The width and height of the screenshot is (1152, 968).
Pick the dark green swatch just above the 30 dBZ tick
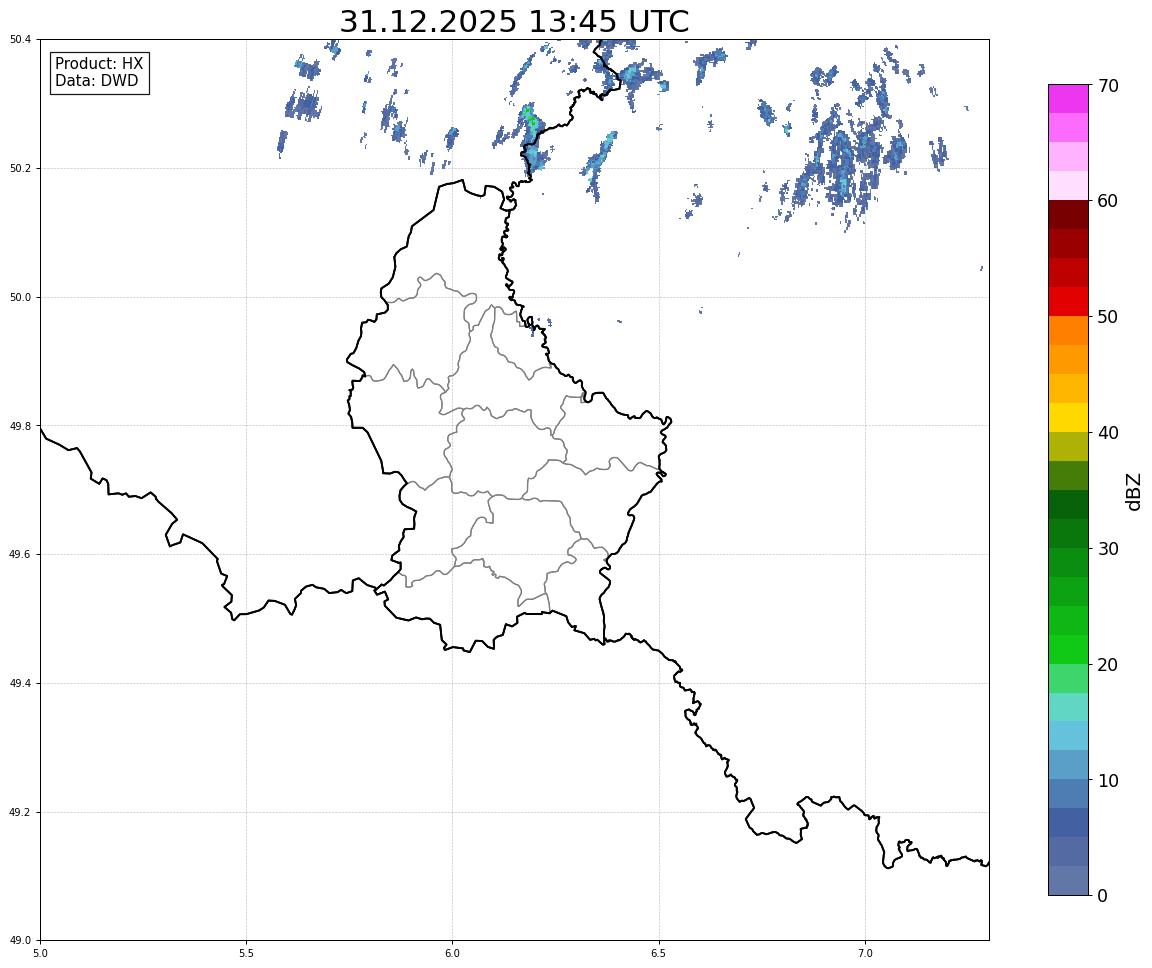[1068, 533]
